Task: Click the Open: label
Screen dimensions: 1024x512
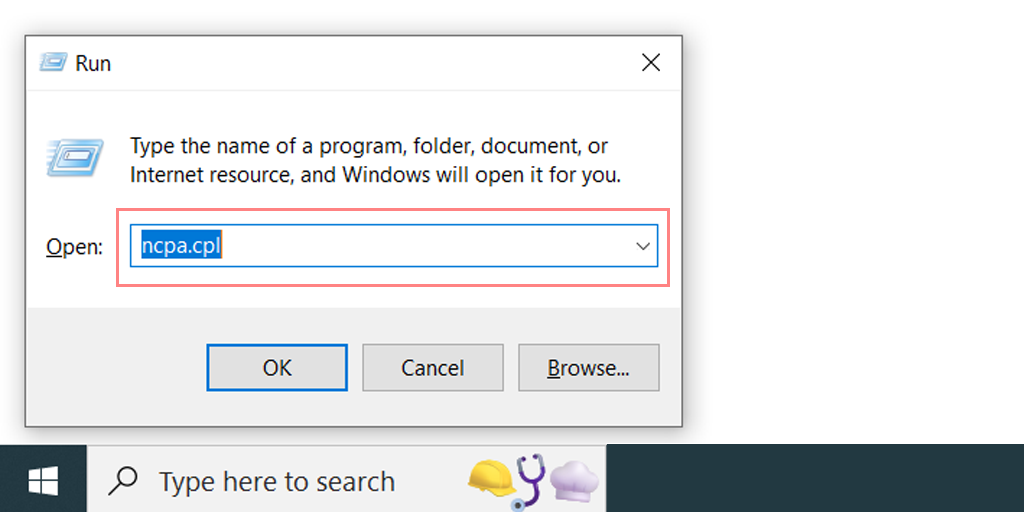Action: (74, 247)
